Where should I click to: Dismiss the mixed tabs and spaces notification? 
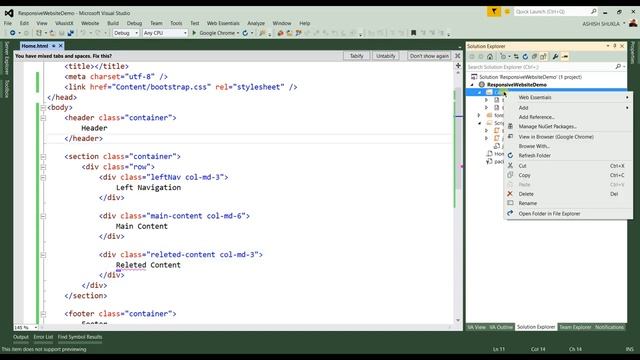pyautogui.click(x=458, y=56)
